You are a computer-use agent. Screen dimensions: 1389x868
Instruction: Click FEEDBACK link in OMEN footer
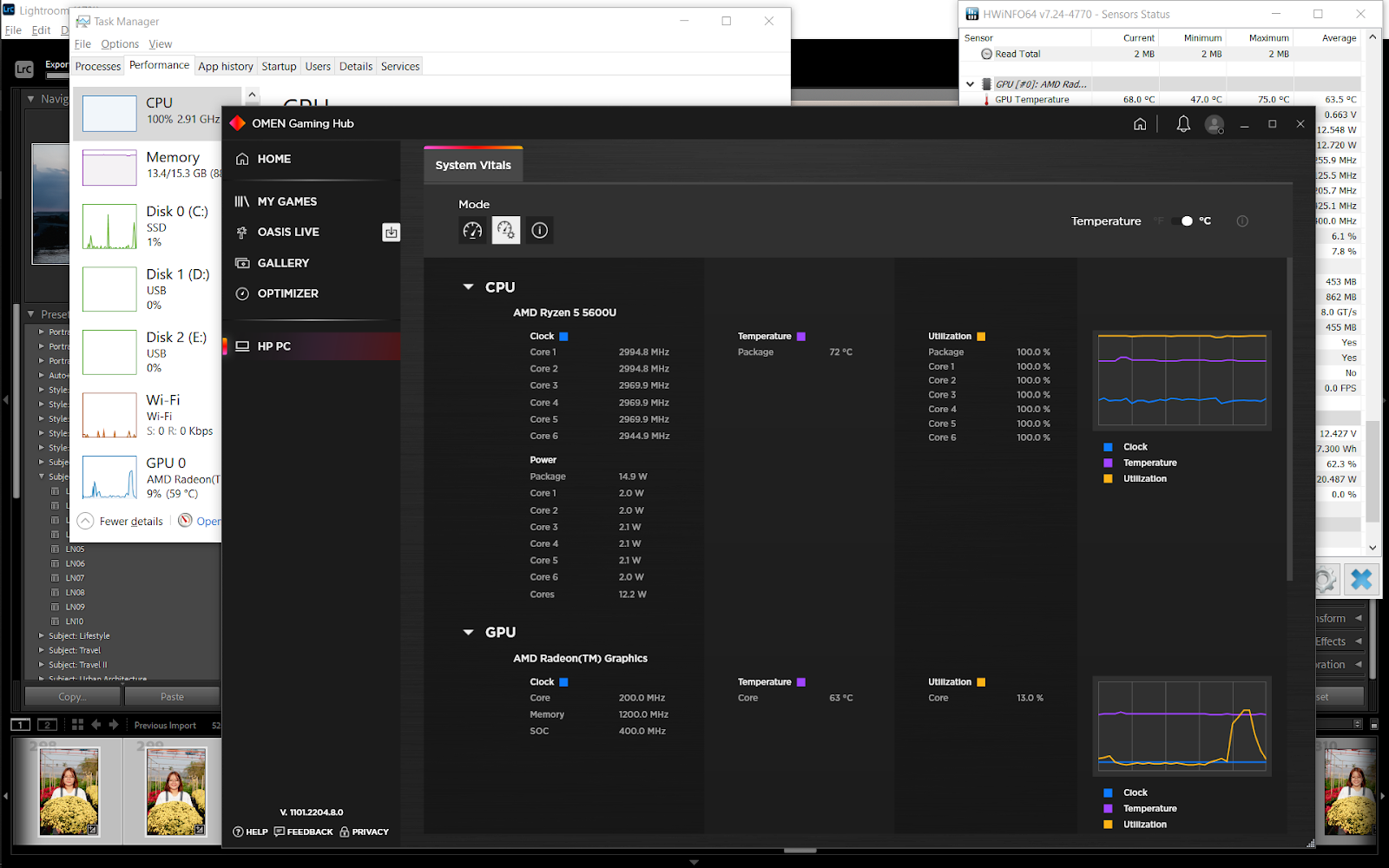[x=303, y=832]
